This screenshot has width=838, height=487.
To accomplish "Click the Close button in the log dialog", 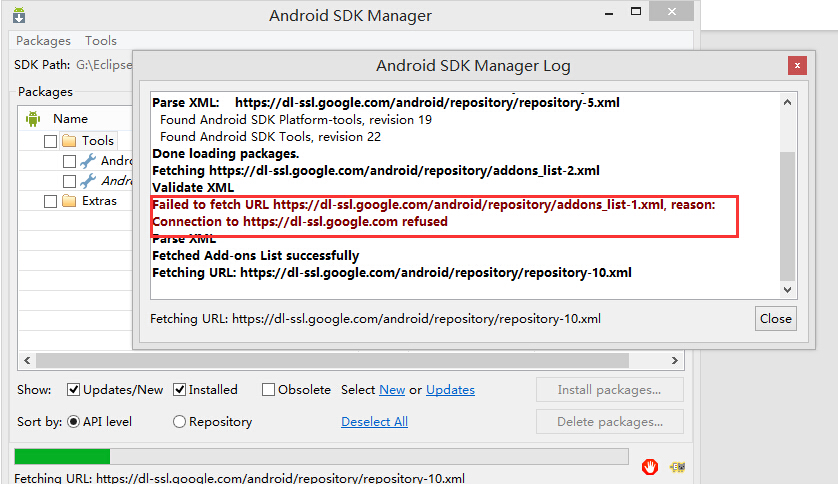I will coord(775,319).
